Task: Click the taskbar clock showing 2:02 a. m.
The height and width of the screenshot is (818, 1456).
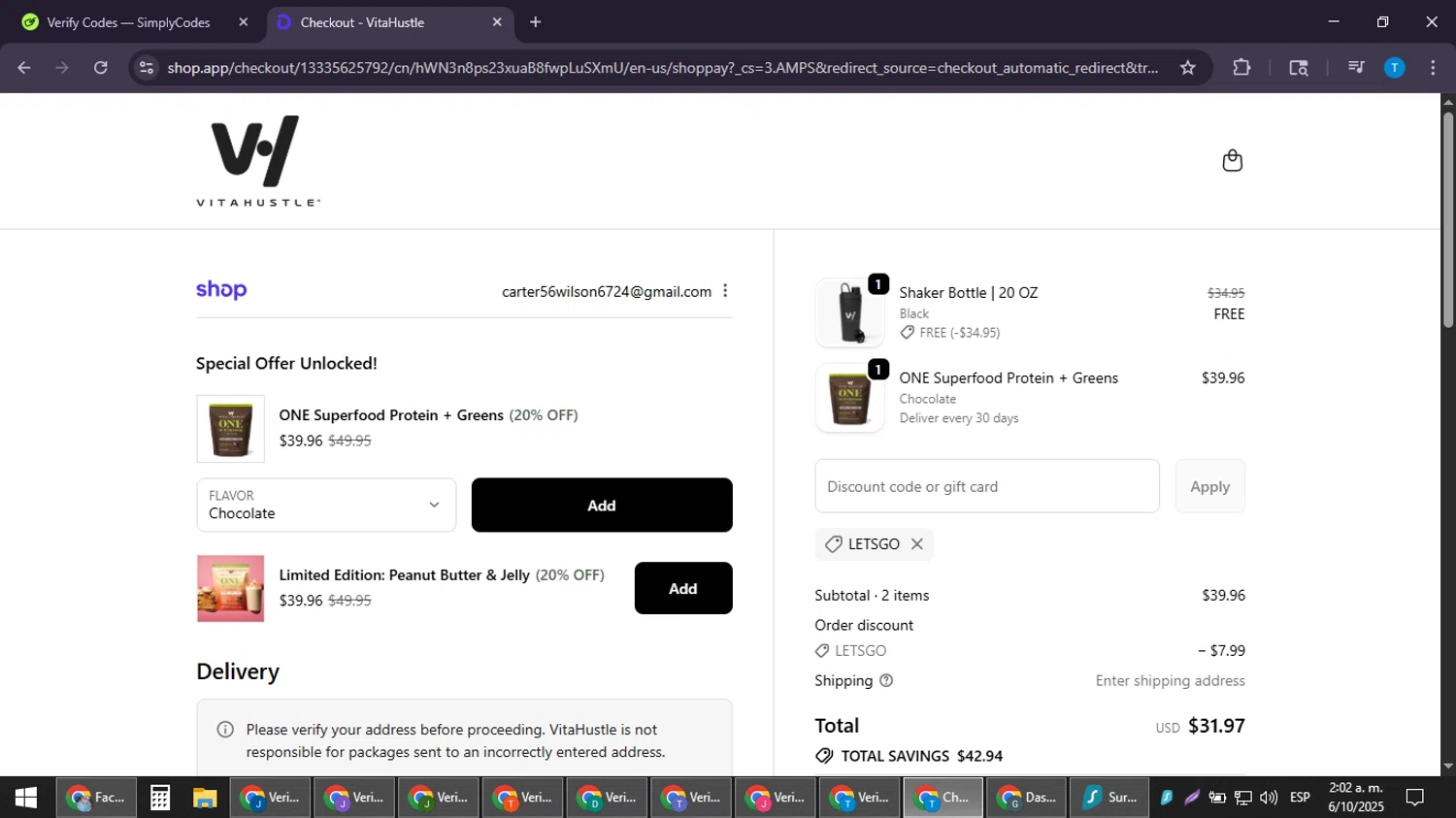Action: pos(1356,798)
